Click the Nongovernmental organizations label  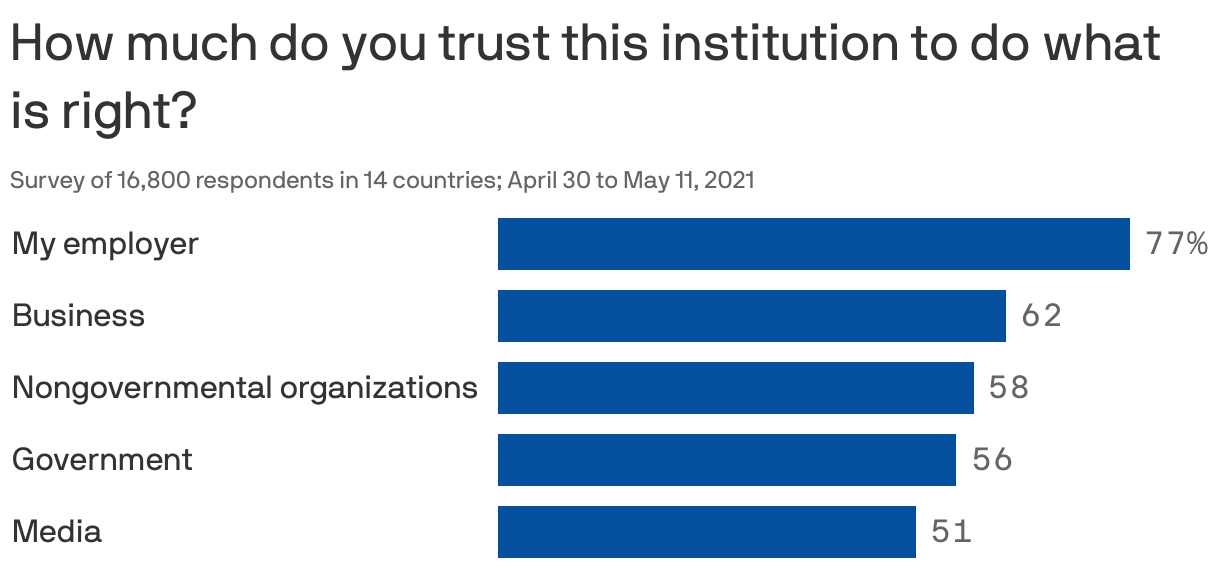point(245,388)
